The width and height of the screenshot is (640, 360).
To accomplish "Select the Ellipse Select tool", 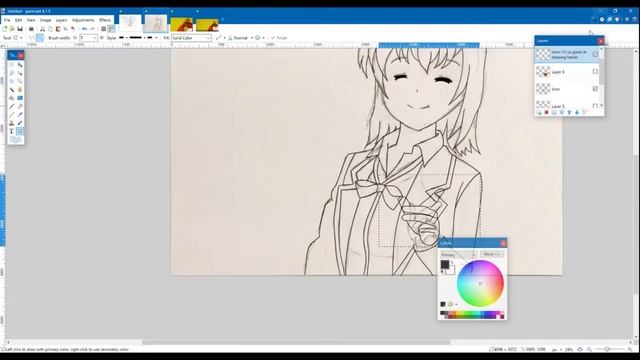I will 11,81.
